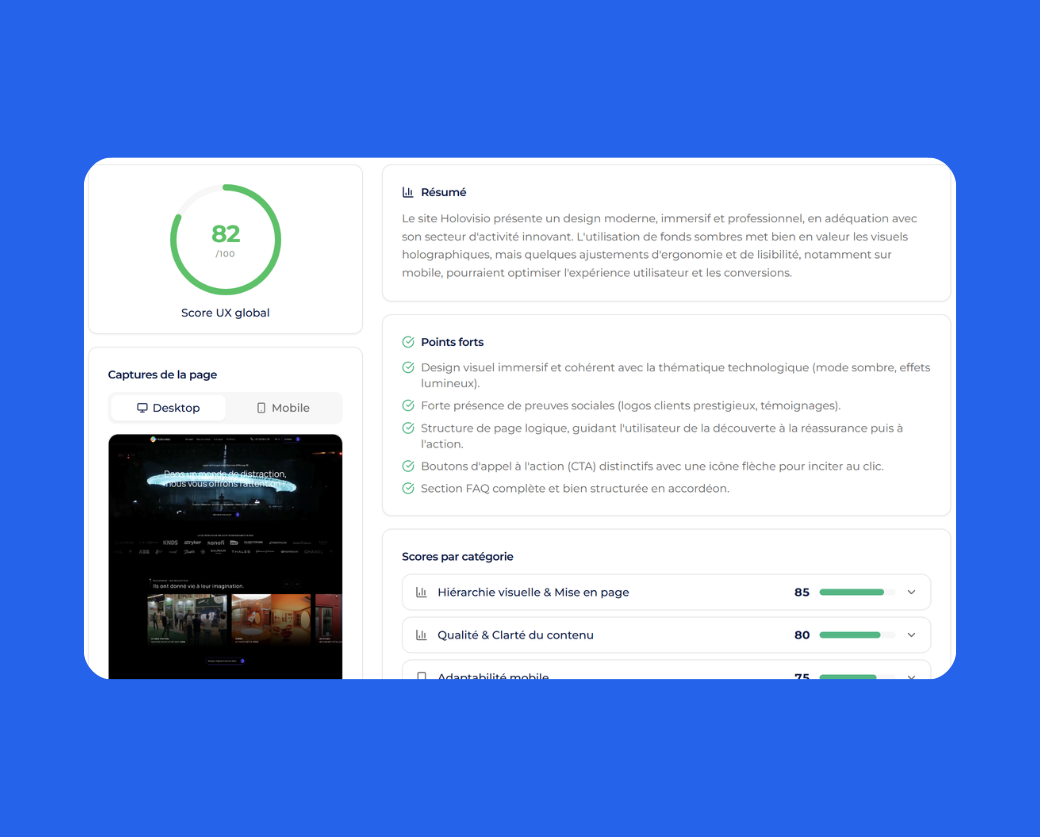The image size is (1040, 837).
Task: Expand the Qualité & Clarté du contenu details
Action: point(911,635)
